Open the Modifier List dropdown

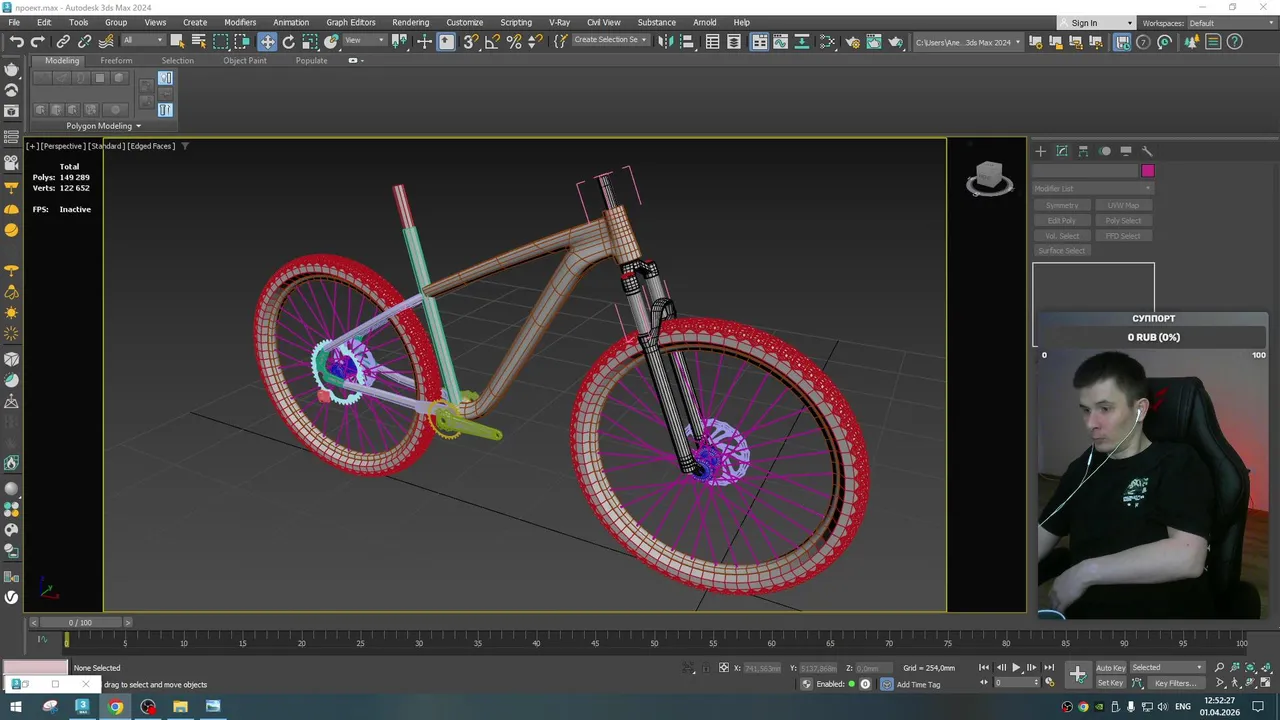click(x=1093, y=188)
